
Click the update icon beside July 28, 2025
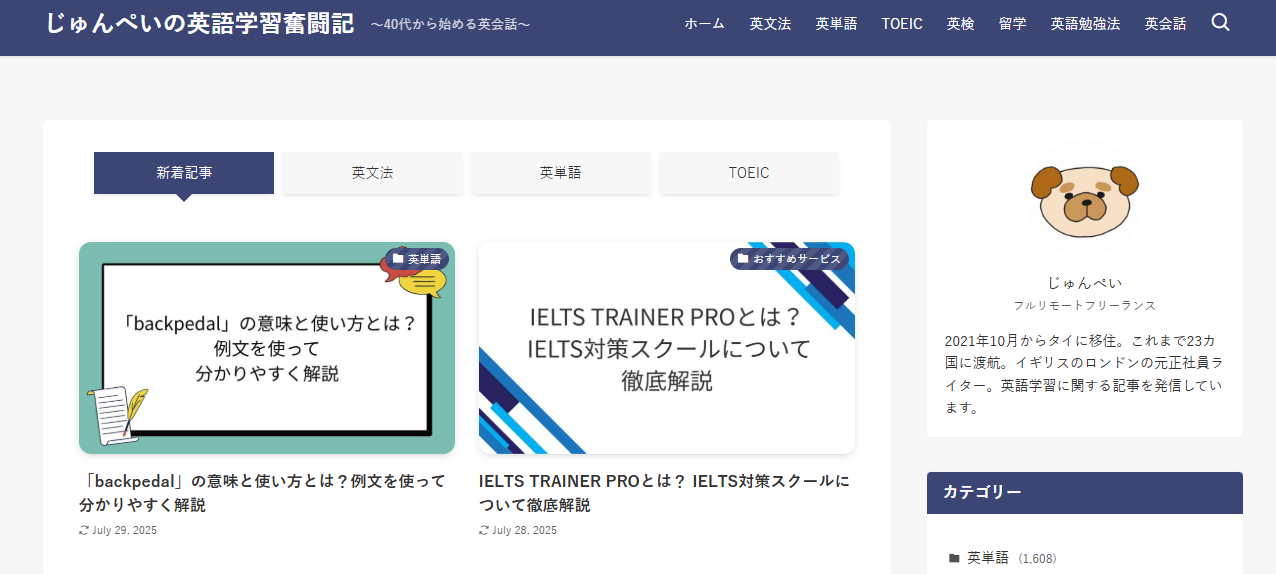point(484,530)
